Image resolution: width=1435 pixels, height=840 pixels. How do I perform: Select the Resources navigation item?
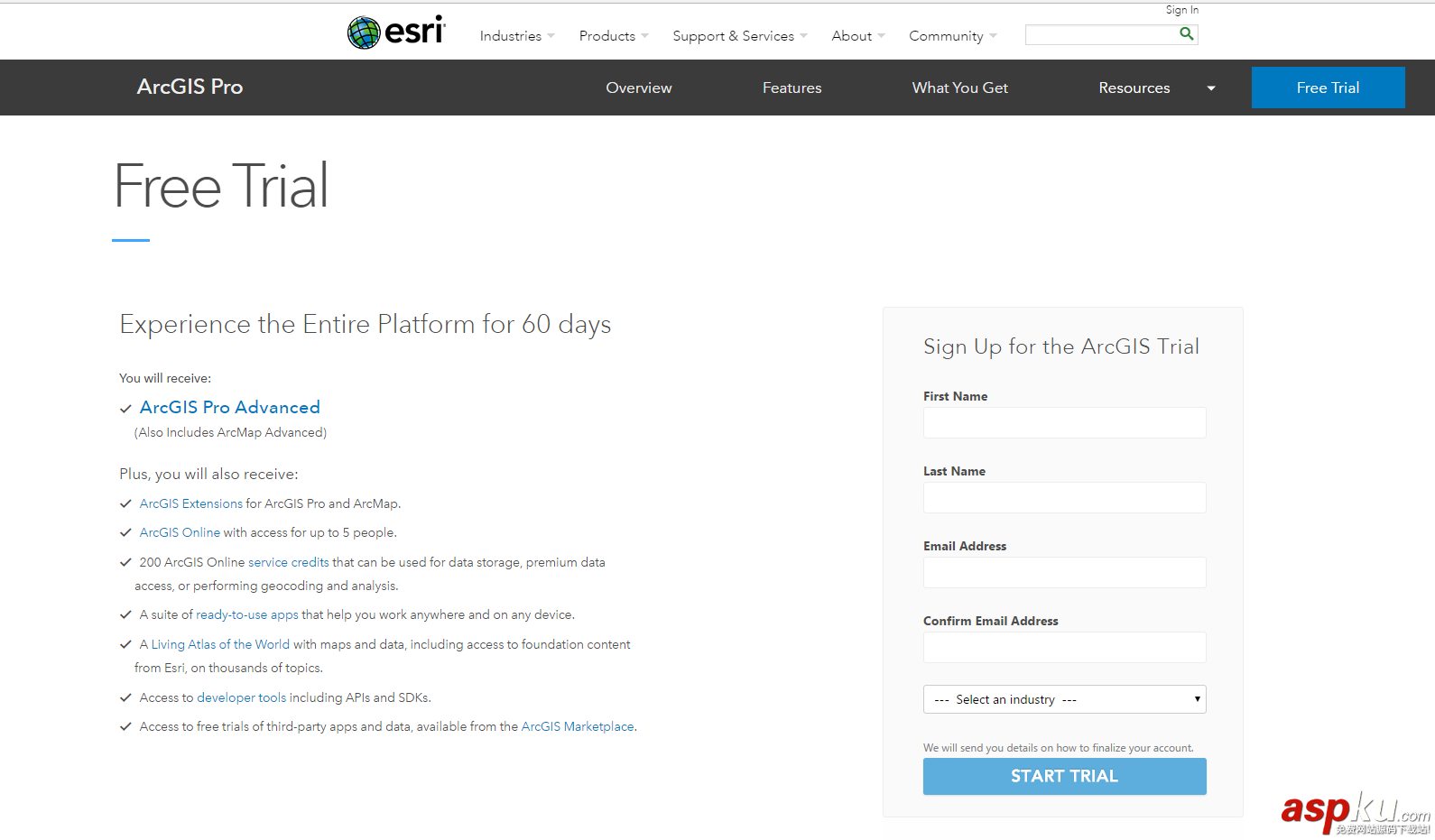1134,88
